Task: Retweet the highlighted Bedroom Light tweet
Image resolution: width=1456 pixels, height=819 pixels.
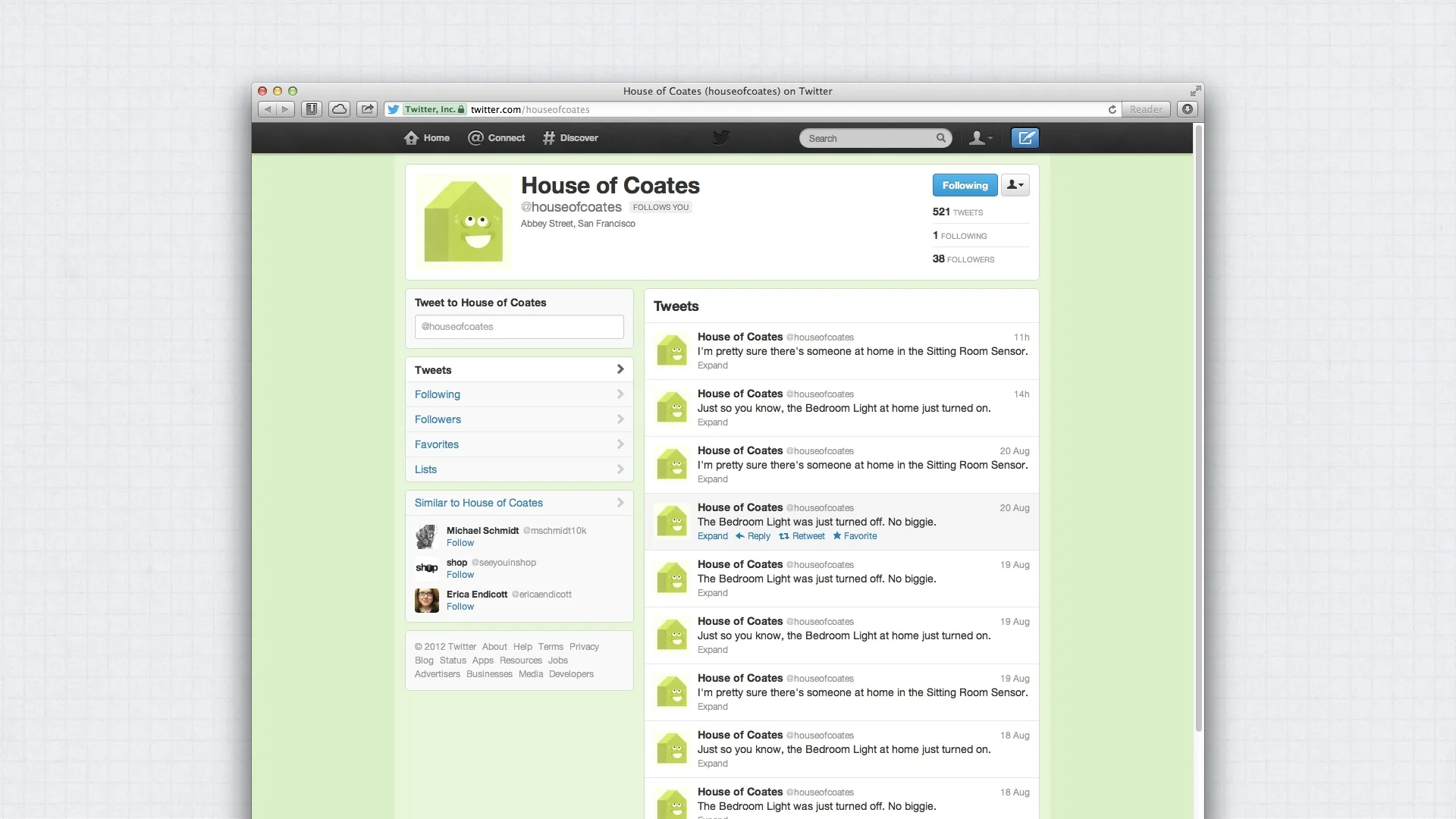Action: point(802,536)
